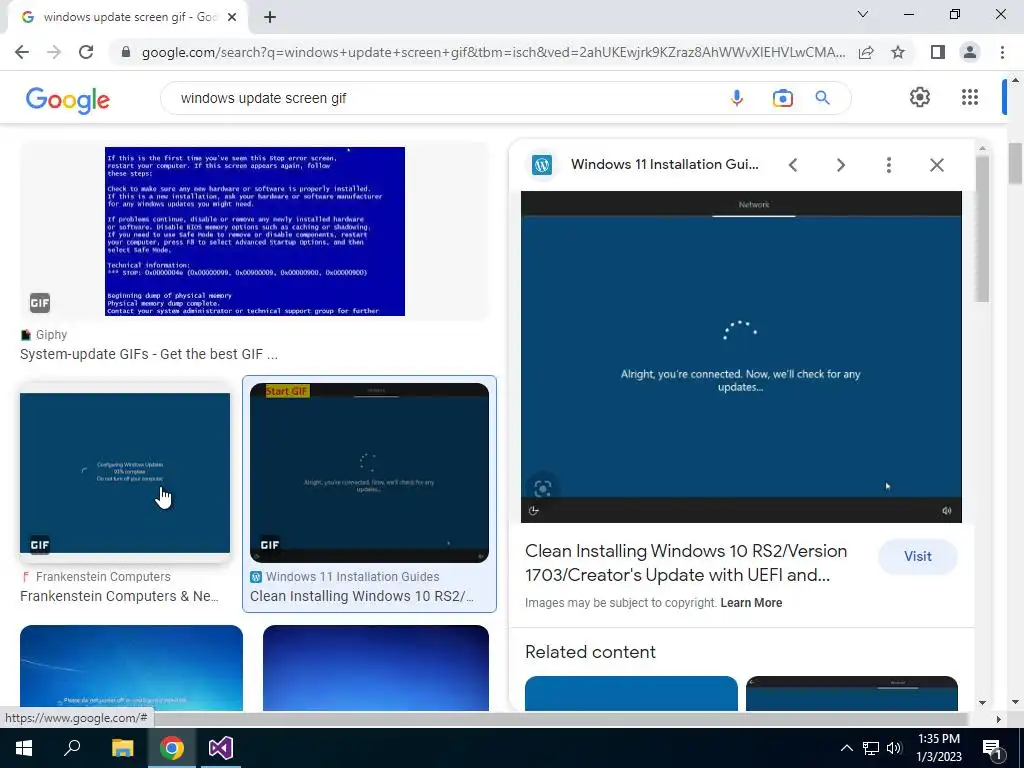Image resolution: width=1024 pixels, height=768 pixels.
Task: Open System-update GIFs result title
Action: pos(149,354)
